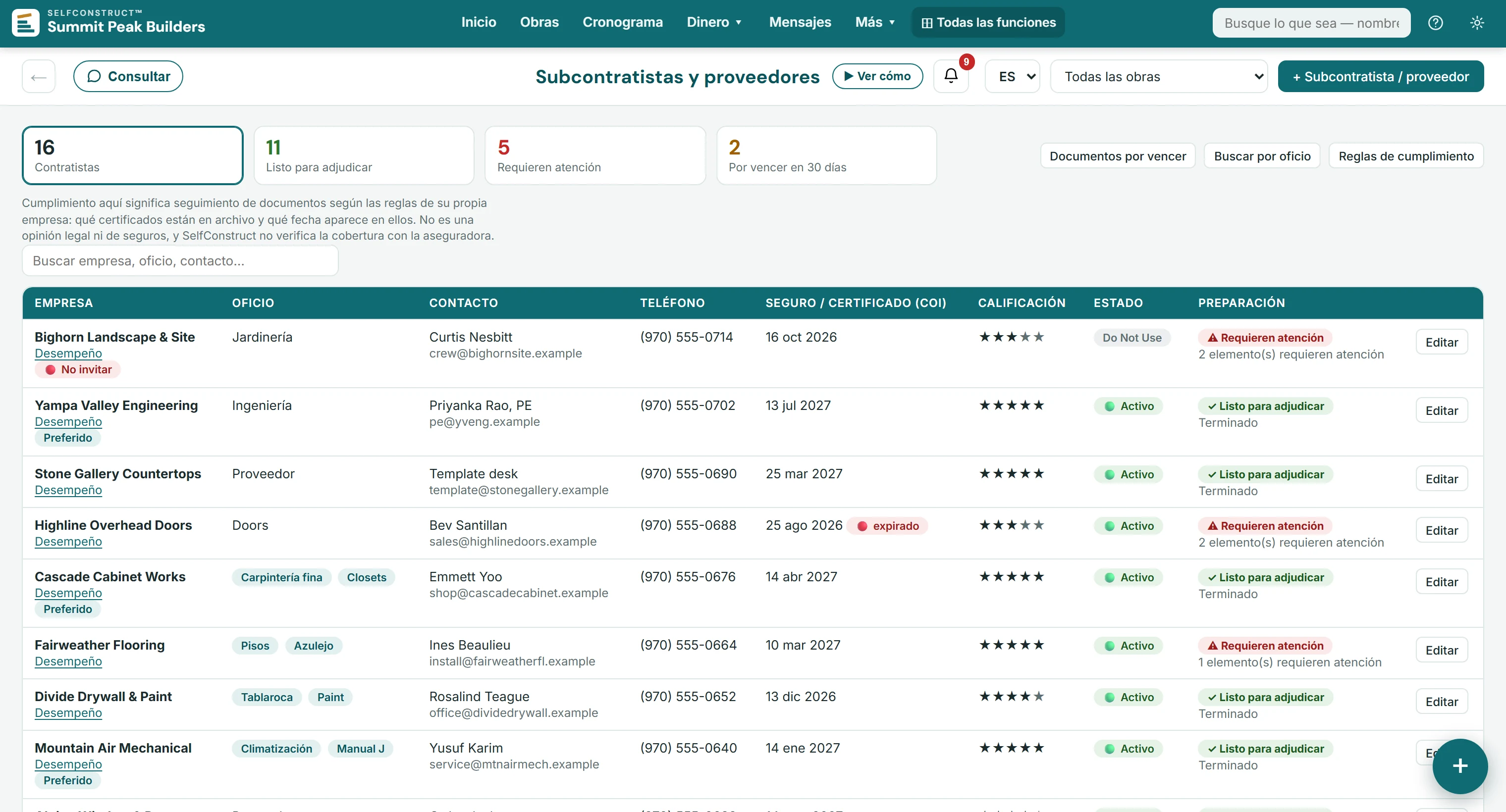1506x812 pixels.
Task: Open the notifications bell icon
Action: pos(951,76)
